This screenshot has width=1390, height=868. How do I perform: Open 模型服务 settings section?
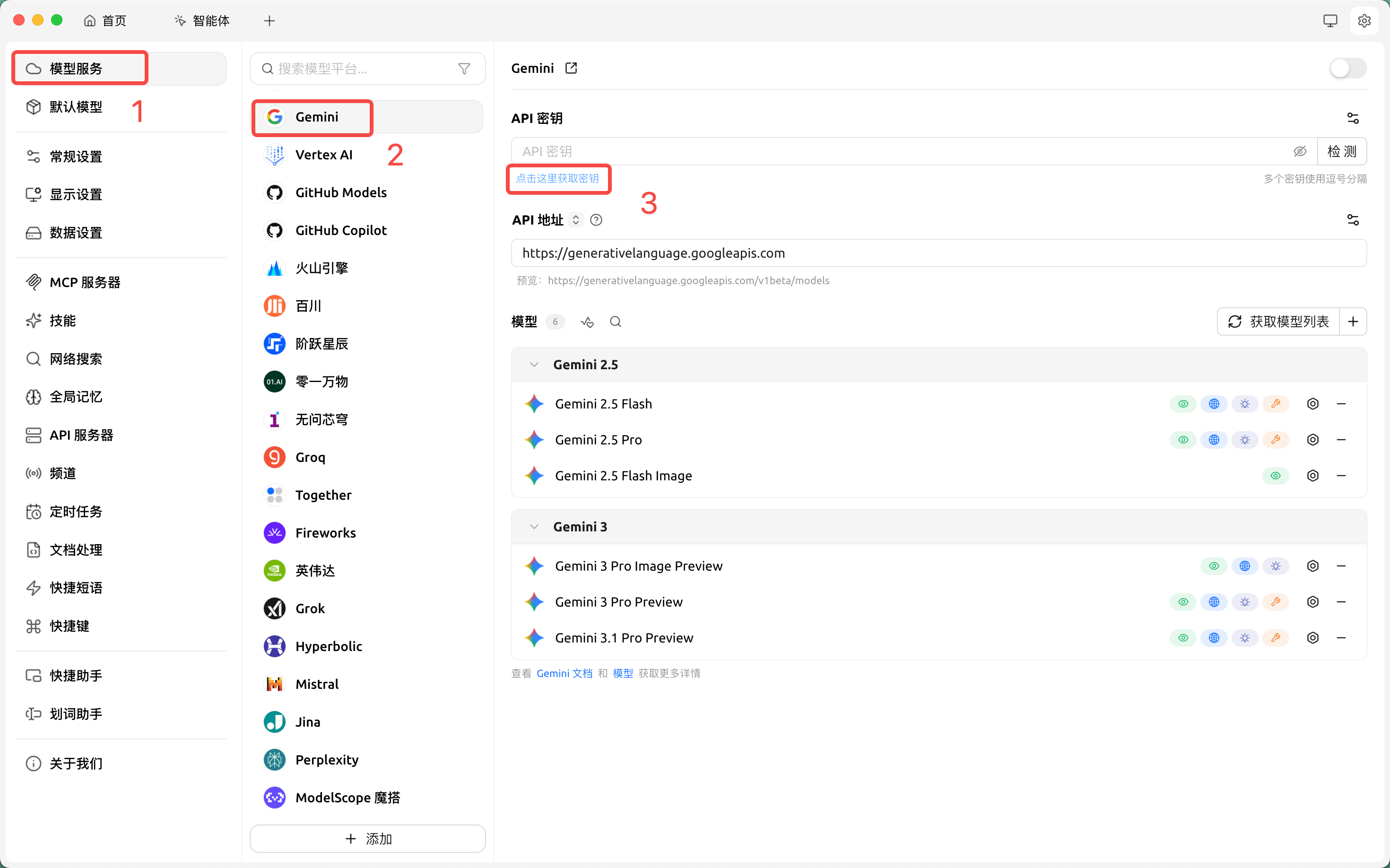coord(120,69)
